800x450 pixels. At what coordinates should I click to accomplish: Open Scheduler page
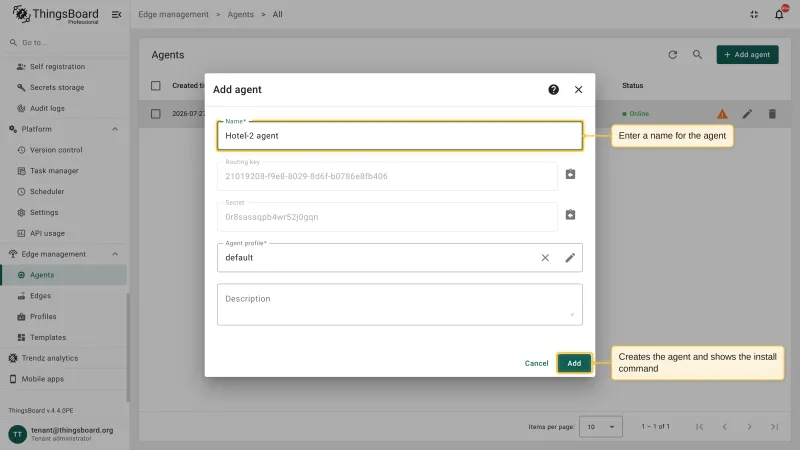click(x=47, y=192)
